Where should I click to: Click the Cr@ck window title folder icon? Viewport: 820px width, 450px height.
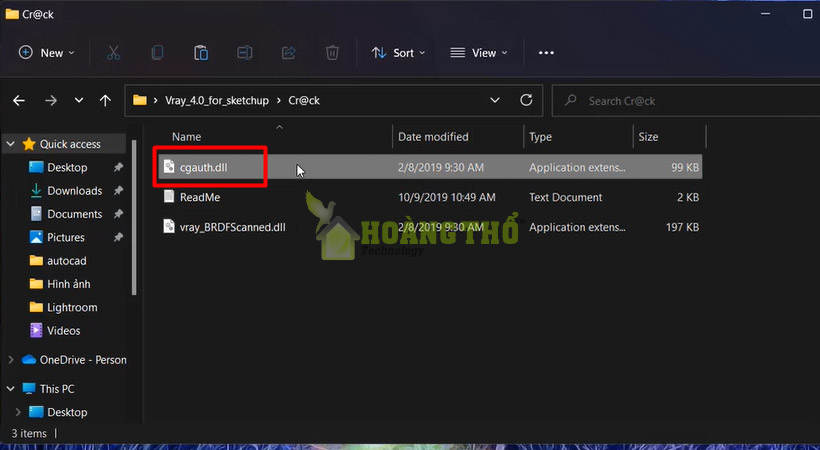click(x=12, y=14)
